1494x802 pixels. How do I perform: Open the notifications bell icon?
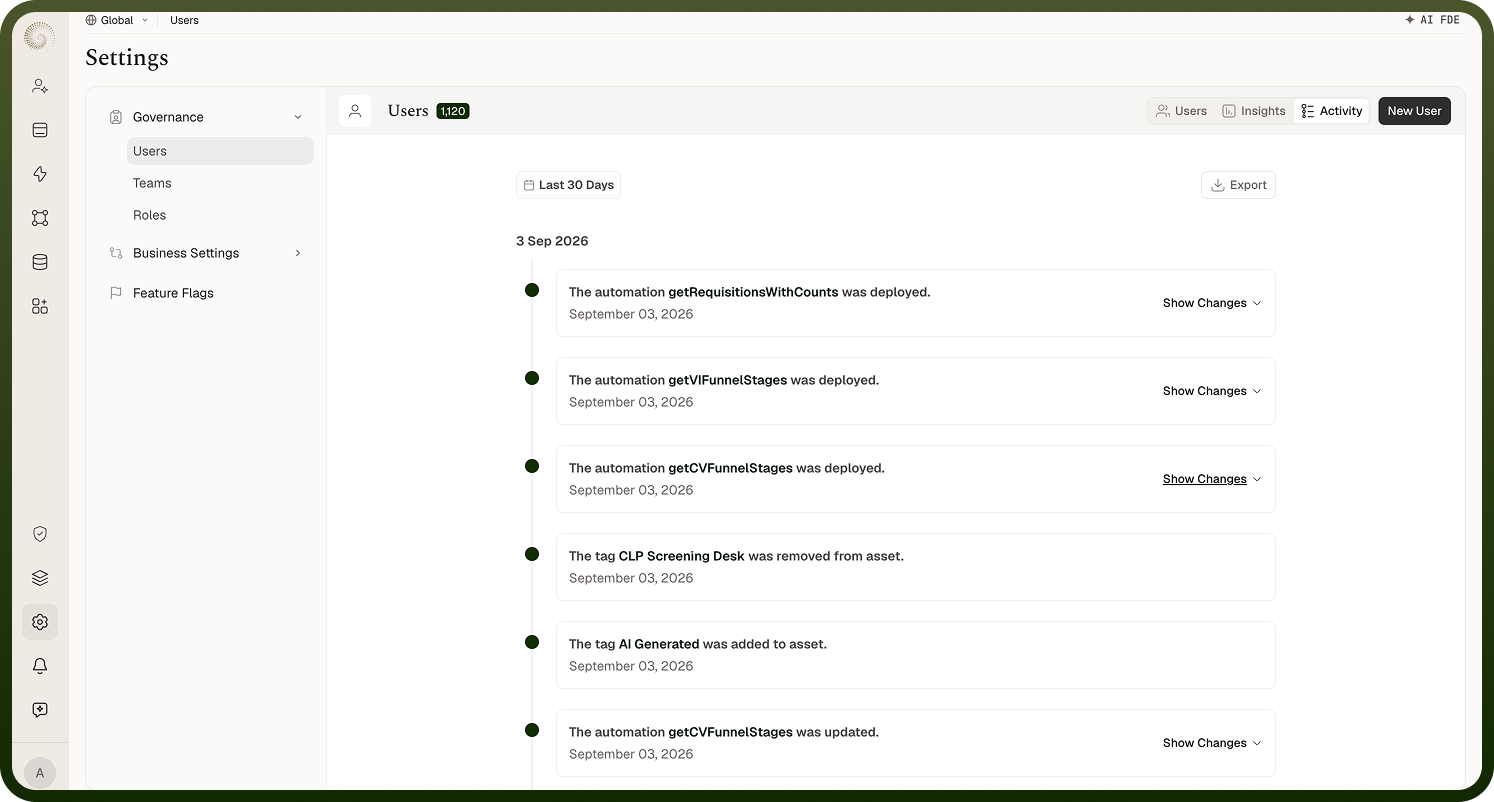pyautogui.click(x=40, y=666)
